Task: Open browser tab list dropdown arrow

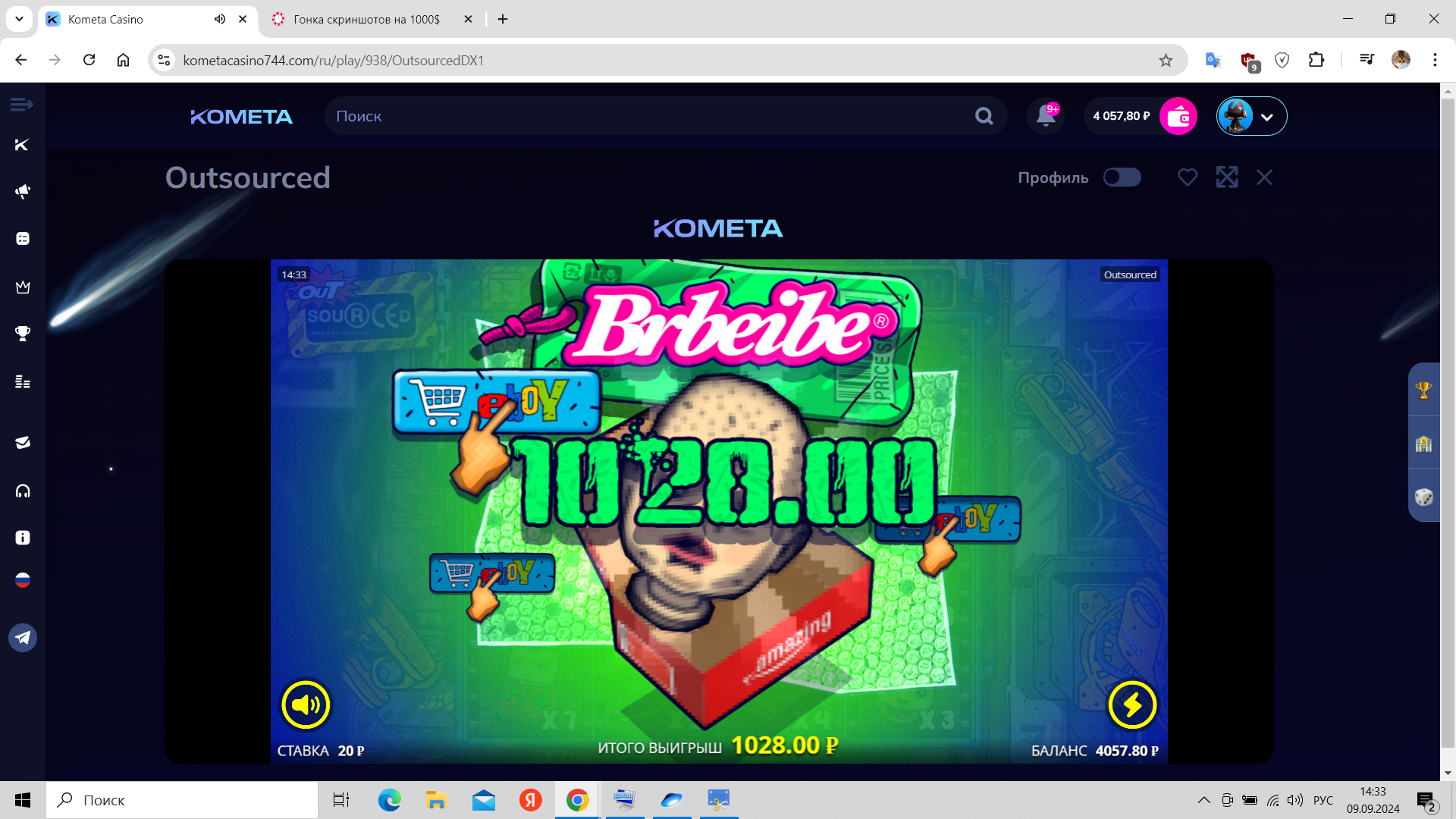Action: [19, 19]
